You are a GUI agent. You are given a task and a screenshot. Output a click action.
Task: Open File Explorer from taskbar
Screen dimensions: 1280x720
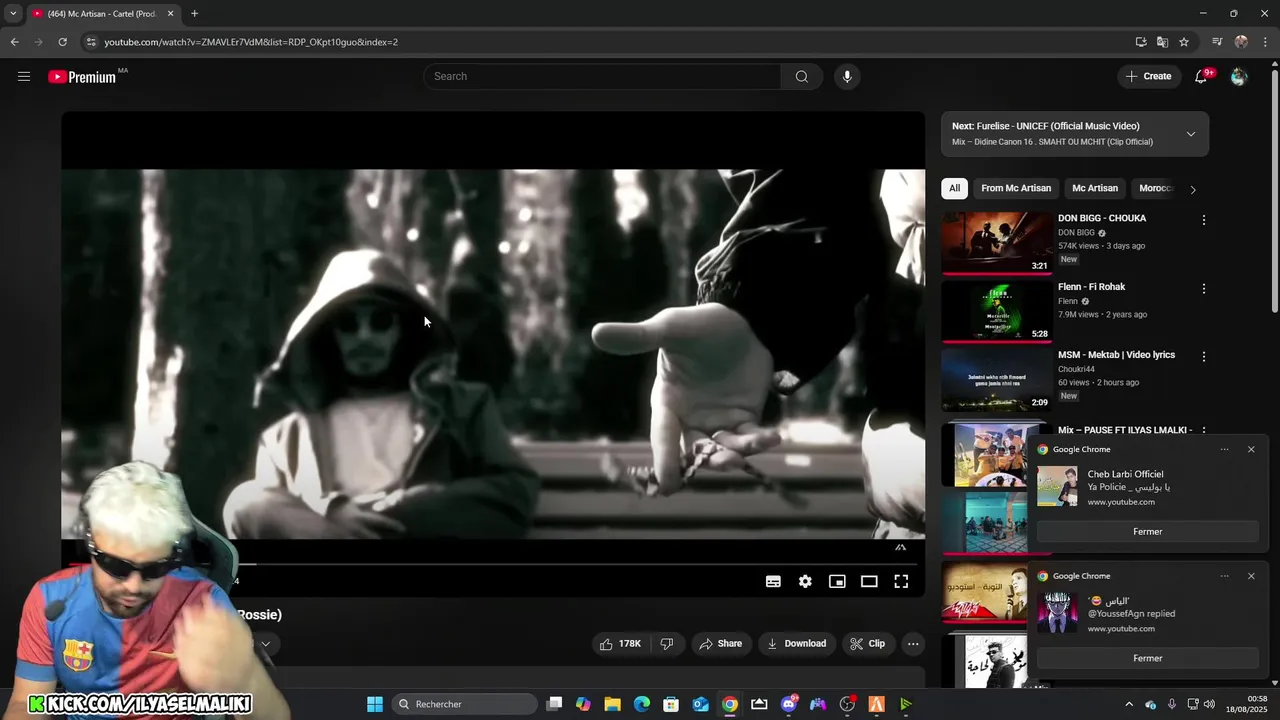point(612,704)
